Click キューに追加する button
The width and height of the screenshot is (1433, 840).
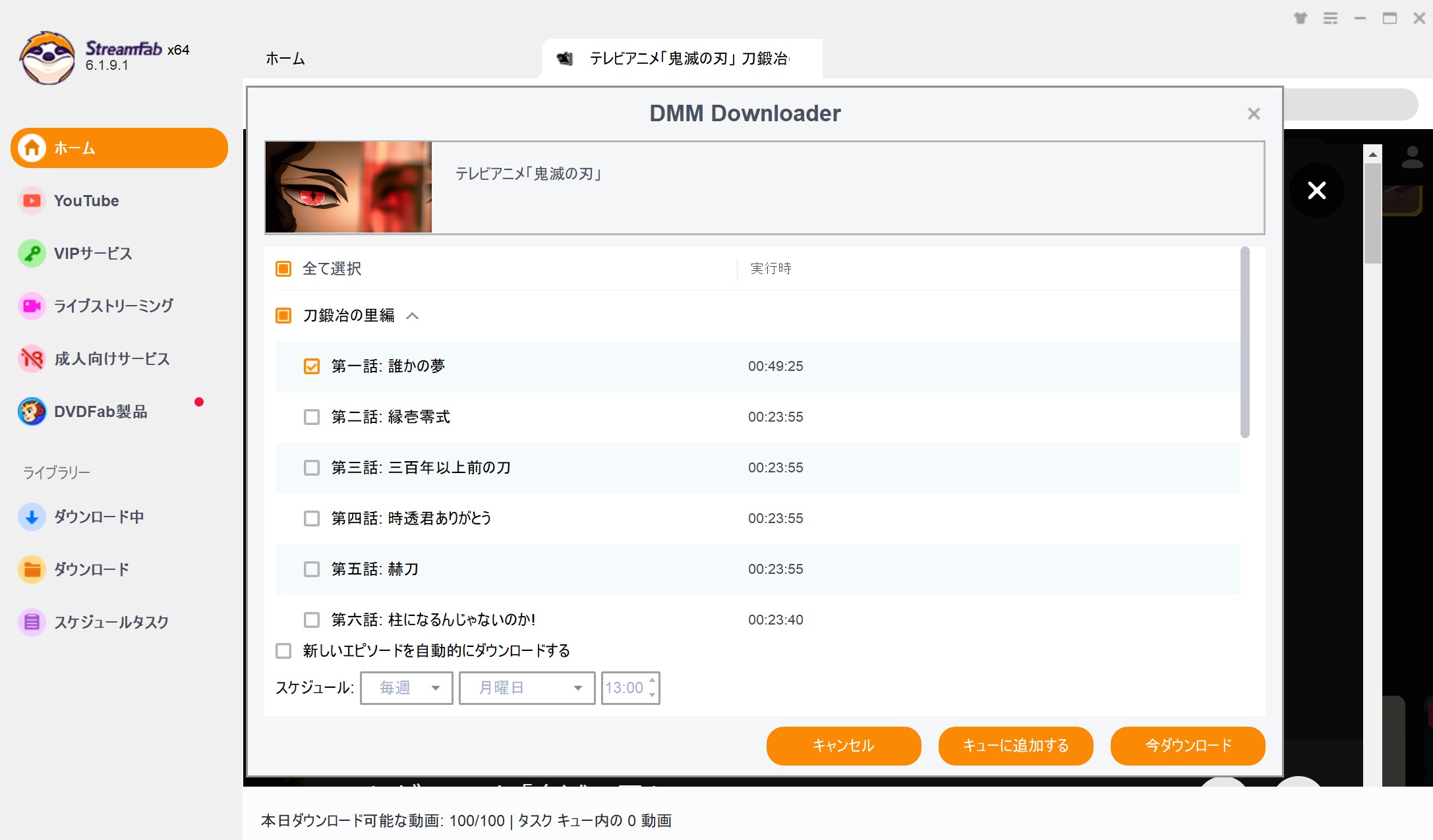tap(1016, 746)
